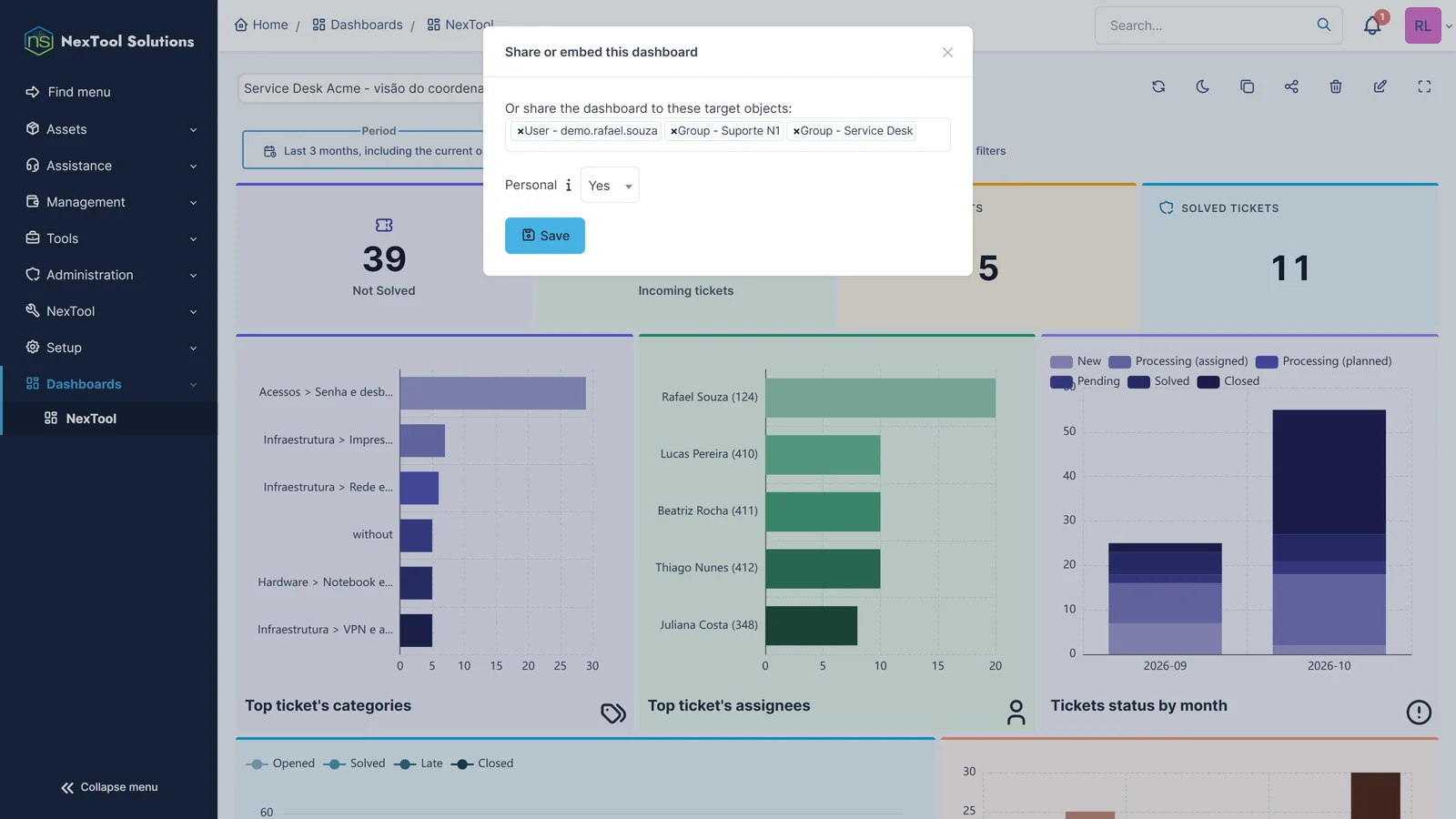Click the share target objects field
This screenshot has height=819, width=1456.
click(x=728, y=135)
